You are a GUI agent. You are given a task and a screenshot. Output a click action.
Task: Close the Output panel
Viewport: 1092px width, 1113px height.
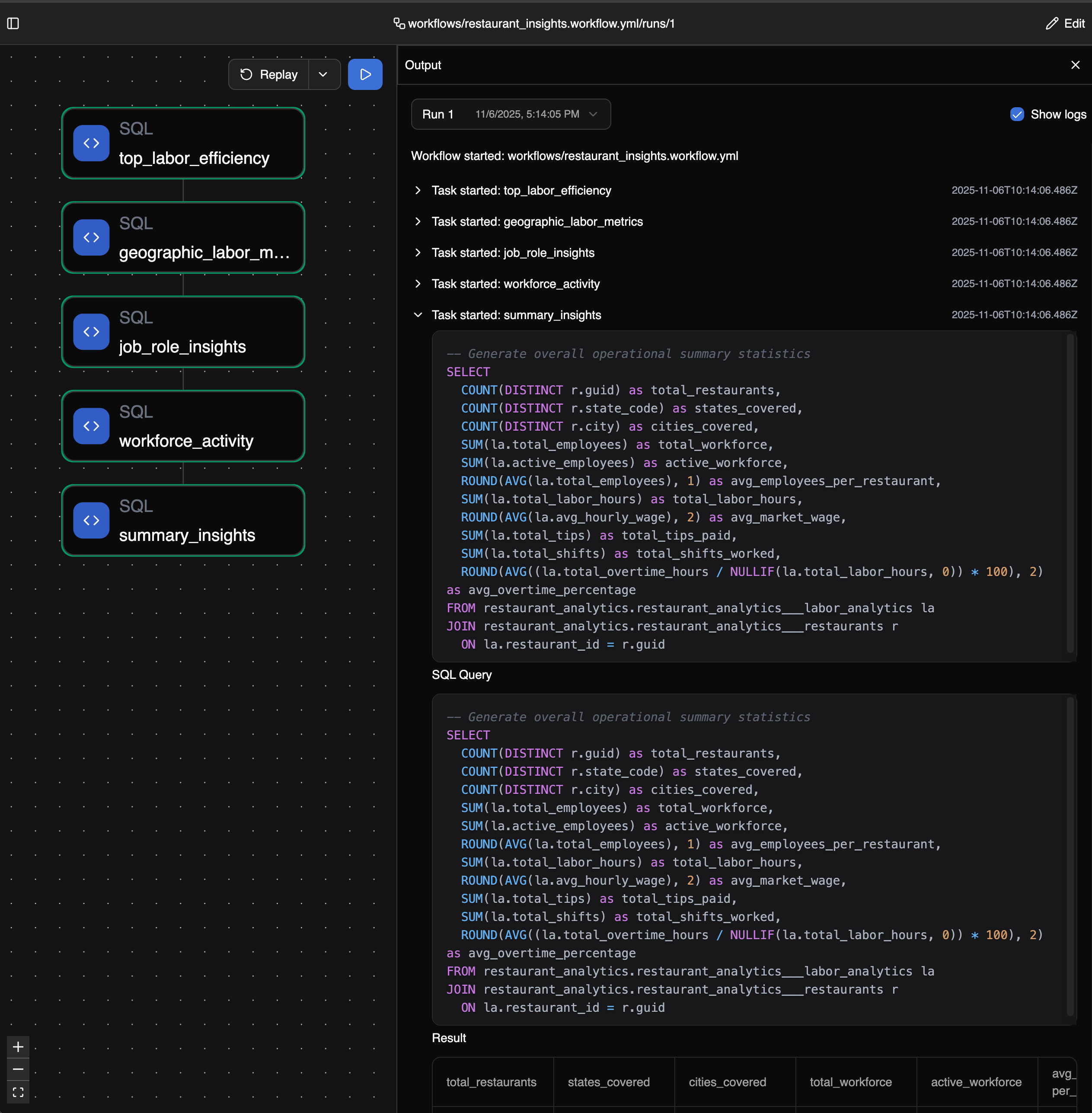tap(1075, 65)
